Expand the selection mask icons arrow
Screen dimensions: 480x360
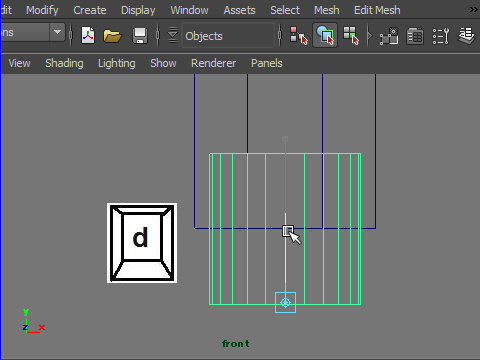(369, 35)
